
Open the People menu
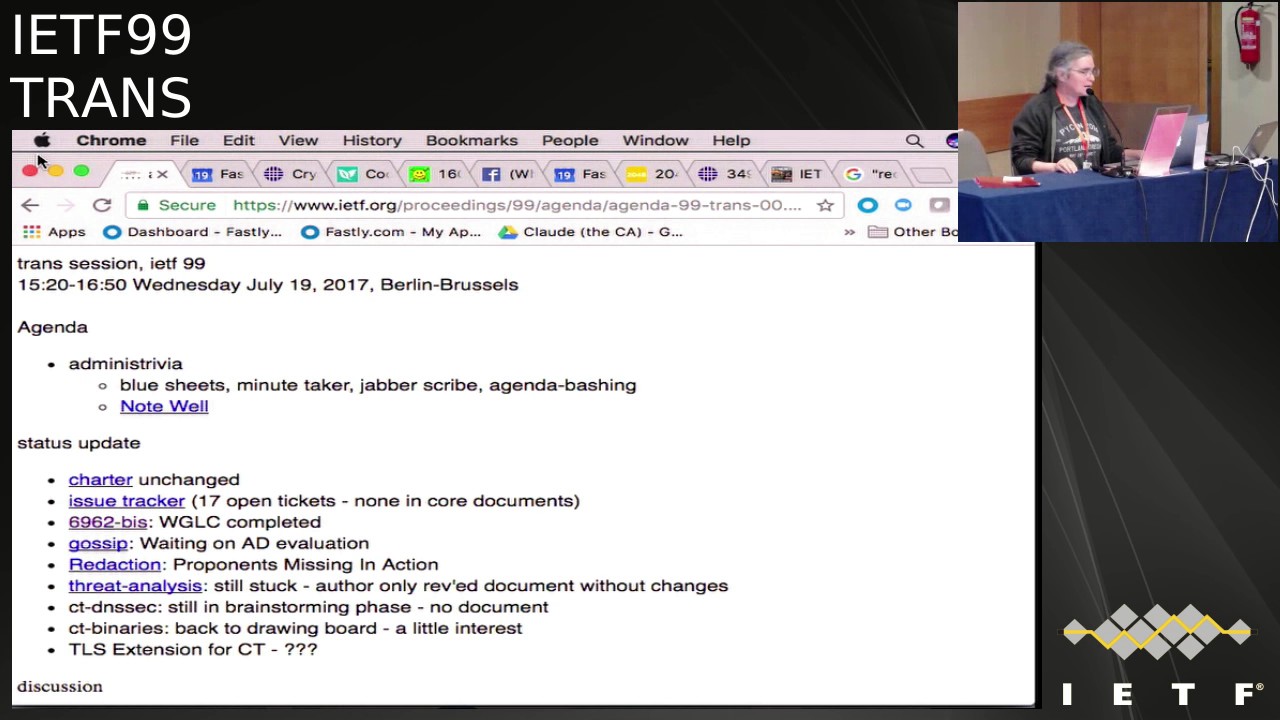pos(570,141)
